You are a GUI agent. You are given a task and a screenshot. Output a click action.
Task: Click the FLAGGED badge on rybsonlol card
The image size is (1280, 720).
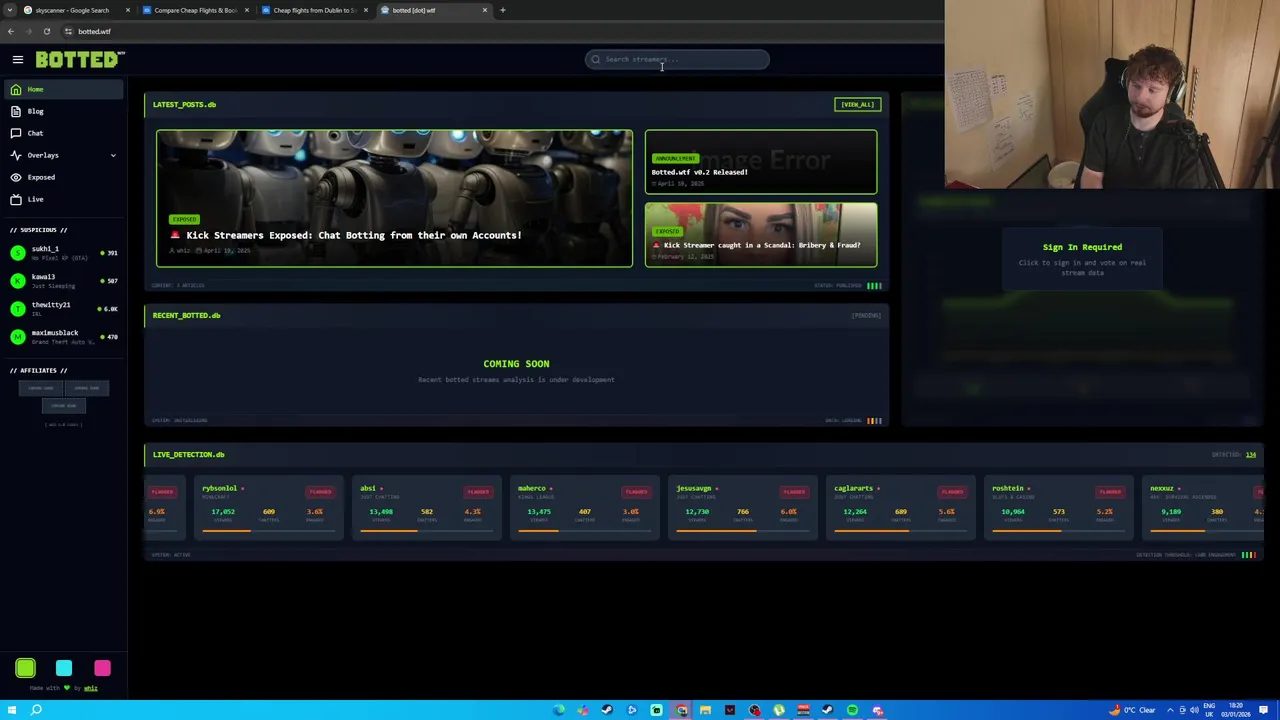[x=320, y=491]
